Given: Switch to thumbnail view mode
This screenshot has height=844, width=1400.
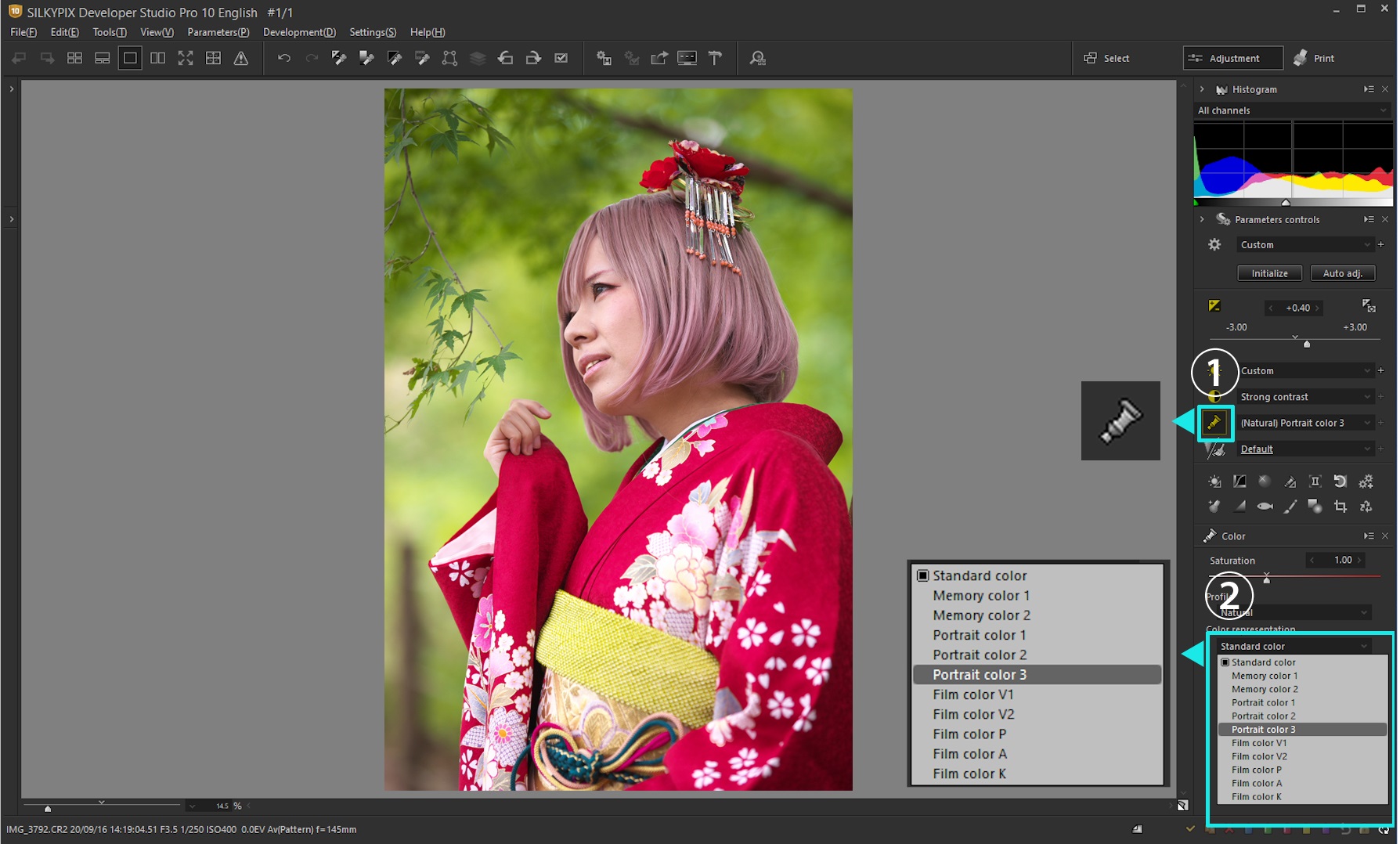Looking at the screenshot, I should pyautogui.click(x=74, y=58).
